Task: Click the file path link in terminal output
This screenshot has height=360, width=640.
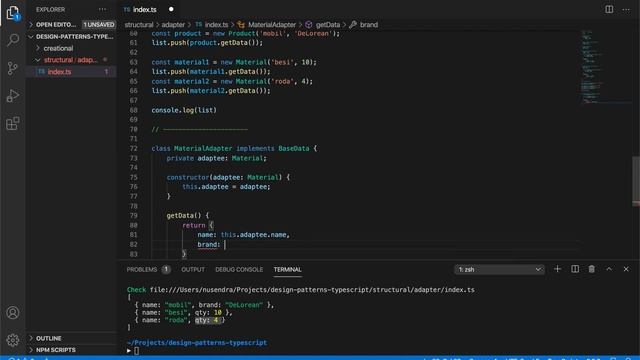Action: (312, 290)
